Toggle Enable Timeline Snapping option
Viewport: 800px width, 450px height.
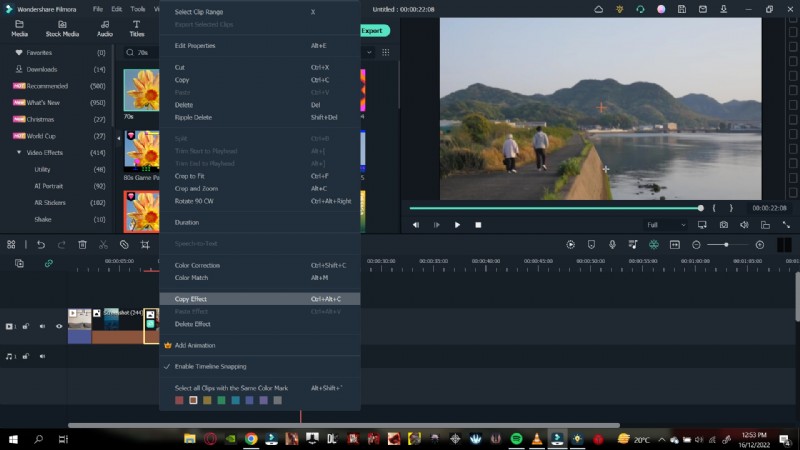211,366
